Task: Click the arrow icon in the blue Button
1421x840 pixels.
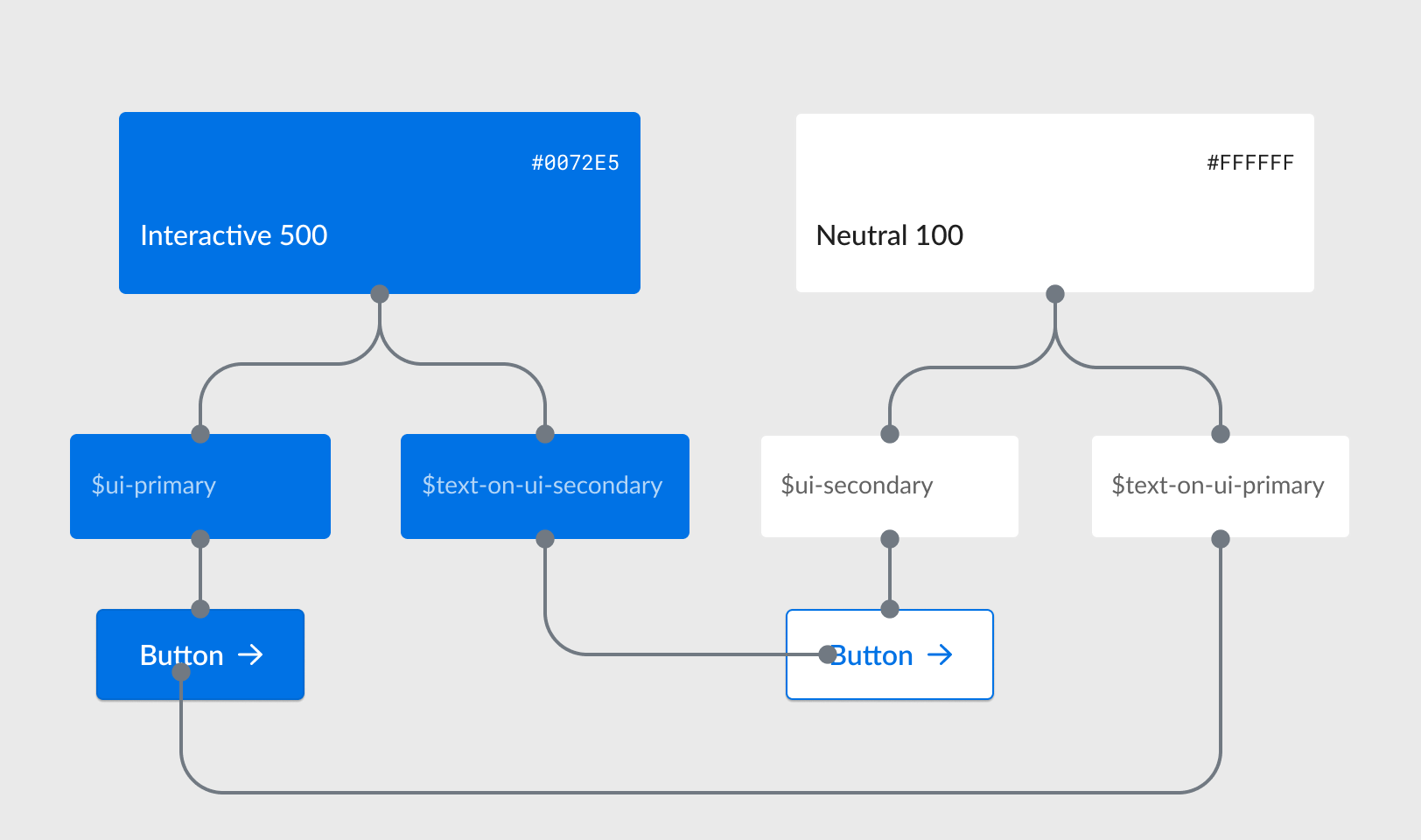Action: coord(250,654)
